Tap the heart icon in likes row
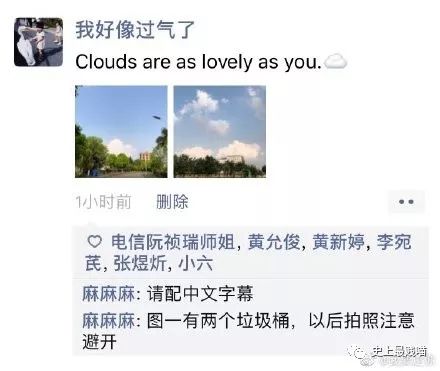 pos(94,242)
